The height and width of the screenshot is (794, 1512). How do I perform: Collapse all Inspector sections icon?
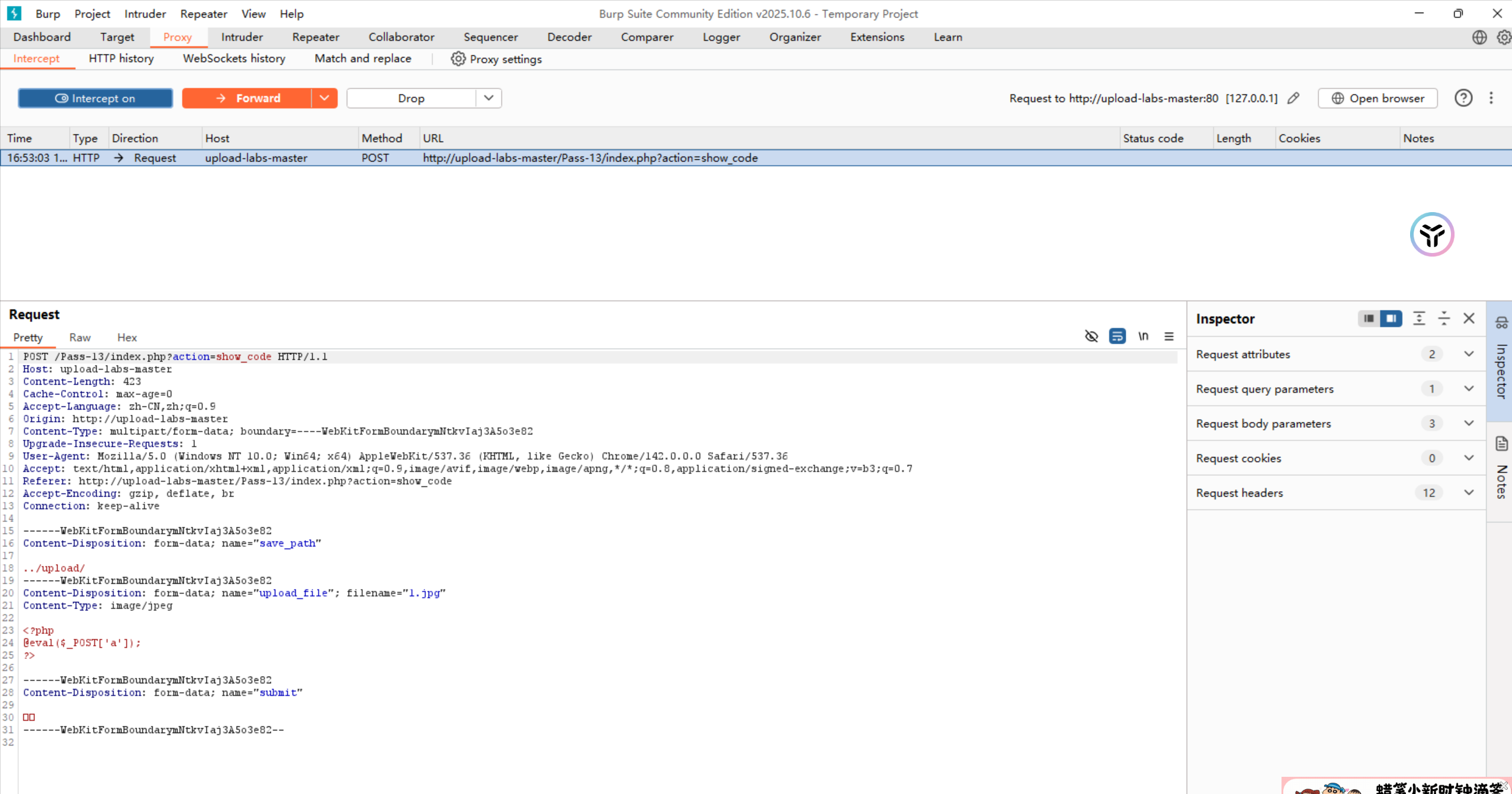[x=1444, y=319]
